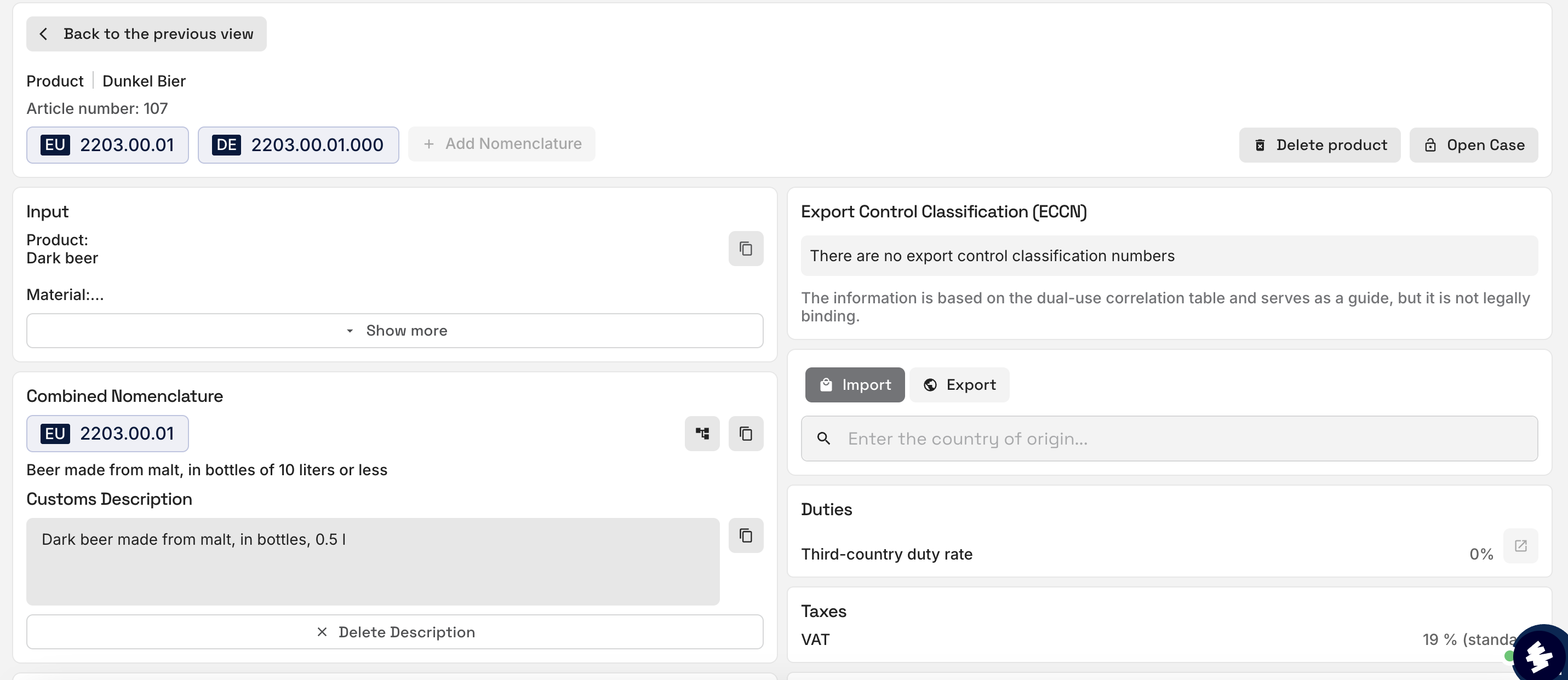Open the chat widget bubble
This screenshot has height=680, width=1568.
[x=1540, y=656]
